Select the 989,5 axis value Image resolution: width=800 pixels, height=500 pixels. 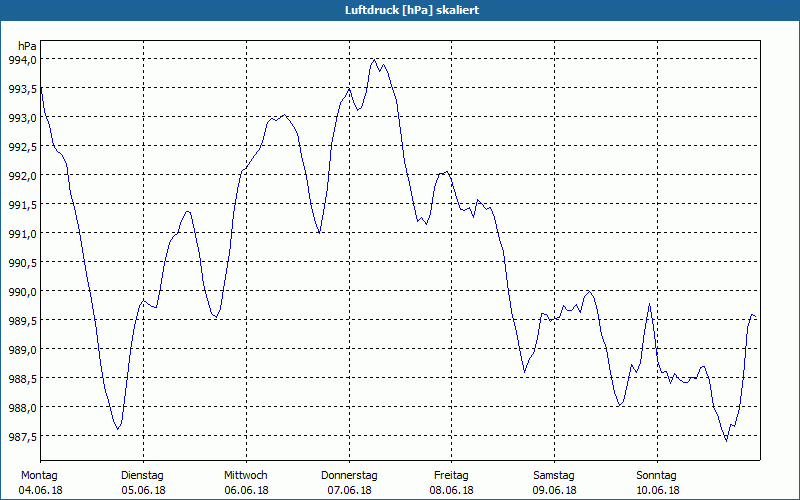(x=22, y=320)
